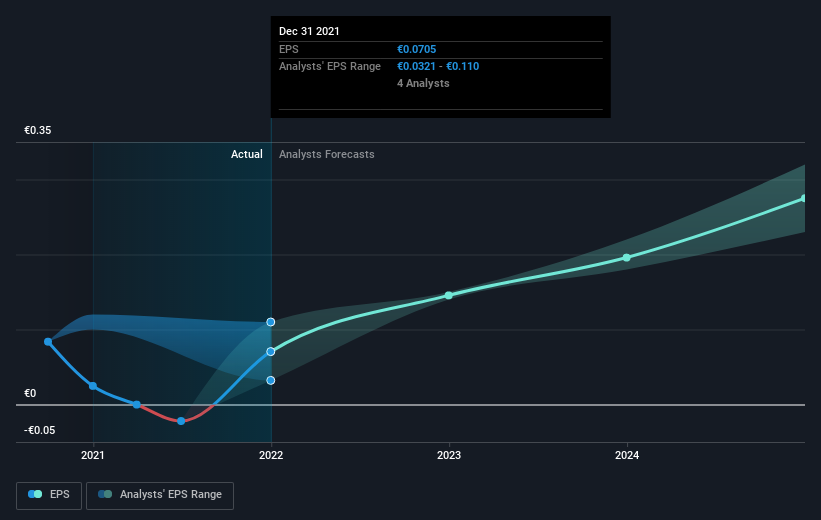Click the -€0.05 y-axis label

pyautogui.click(x=39, y=430)
